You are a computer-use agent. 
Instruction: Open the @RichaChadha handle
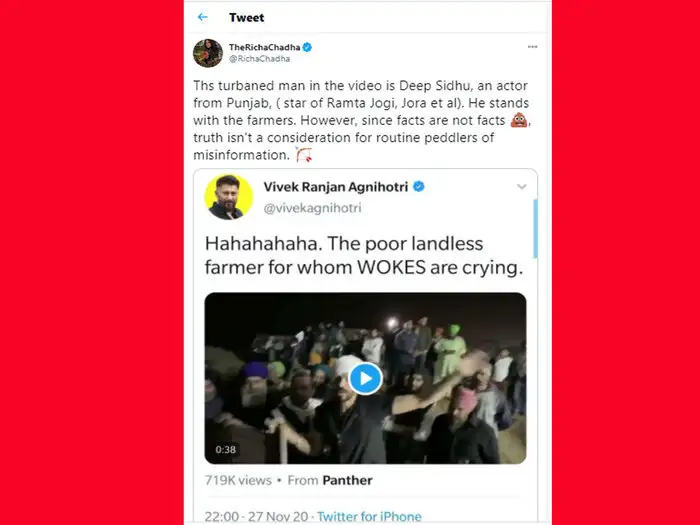(x=257, y=59)
